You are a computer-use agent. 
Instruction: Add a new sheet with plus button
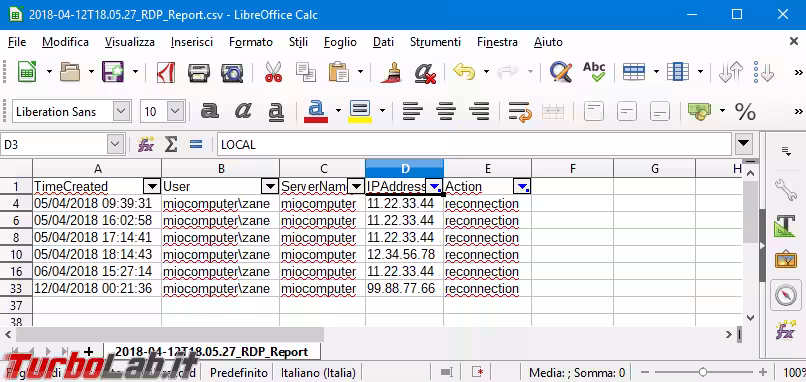(x=88, y=352)
